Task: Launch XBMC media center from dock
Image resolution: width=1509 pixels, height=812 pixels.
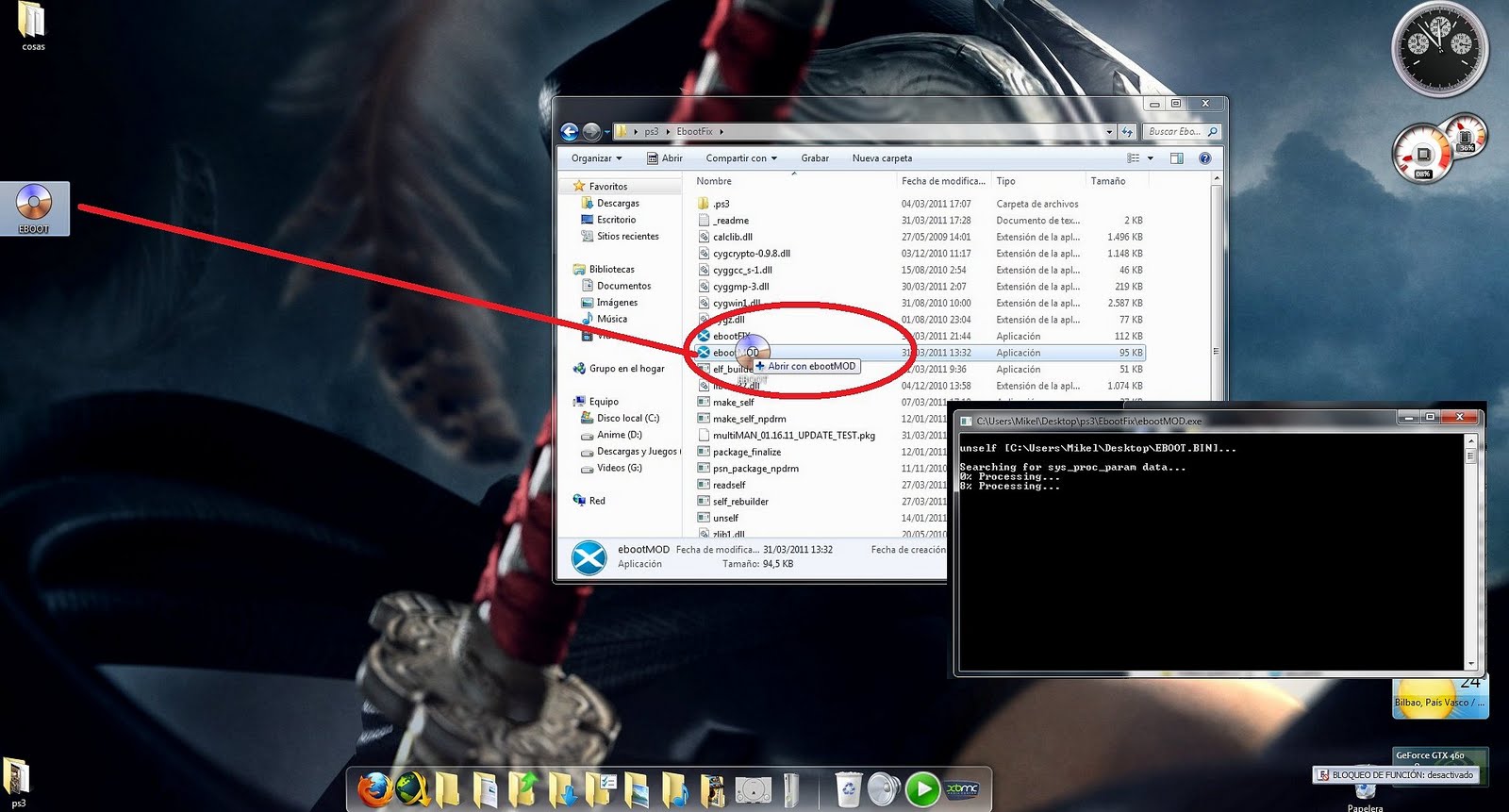Action: [962, 789]
